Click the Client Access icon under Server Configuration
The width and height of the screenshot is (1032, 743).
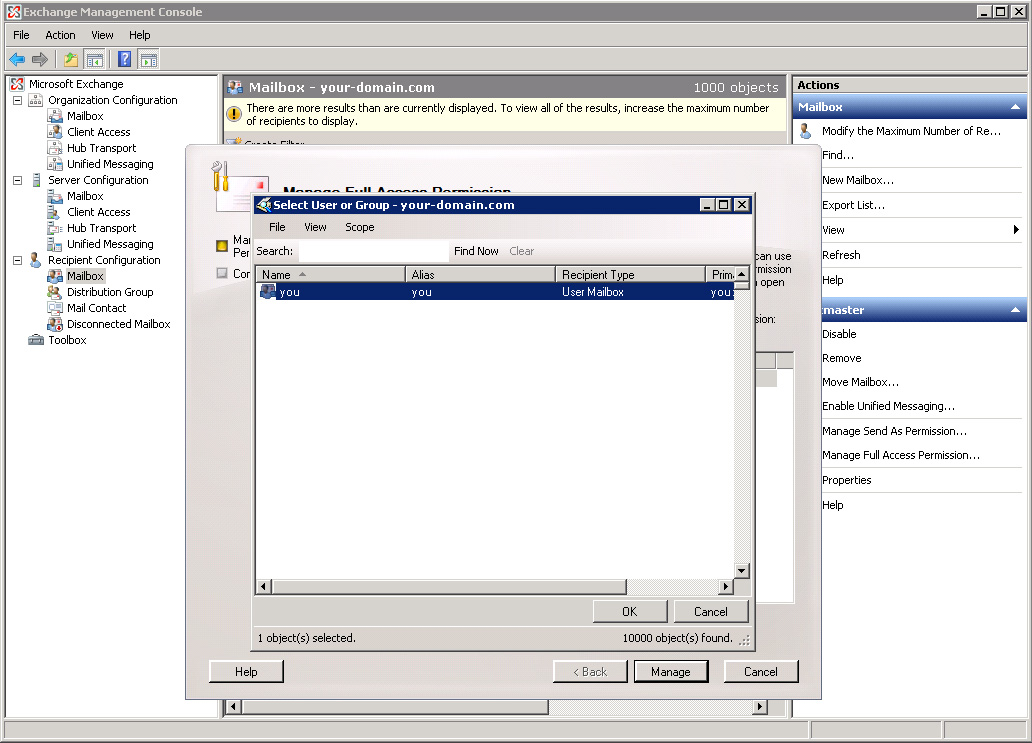(x=55, y=212)
